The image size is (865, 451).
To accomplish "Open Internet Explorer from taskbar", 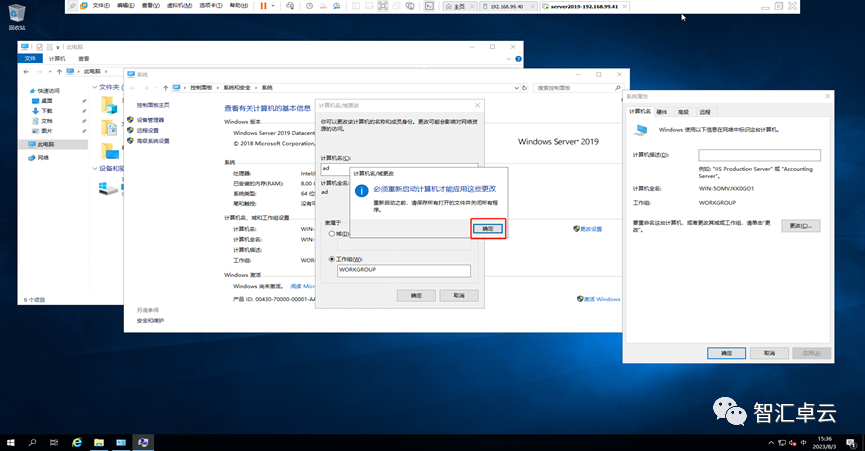I will (77, 442).
